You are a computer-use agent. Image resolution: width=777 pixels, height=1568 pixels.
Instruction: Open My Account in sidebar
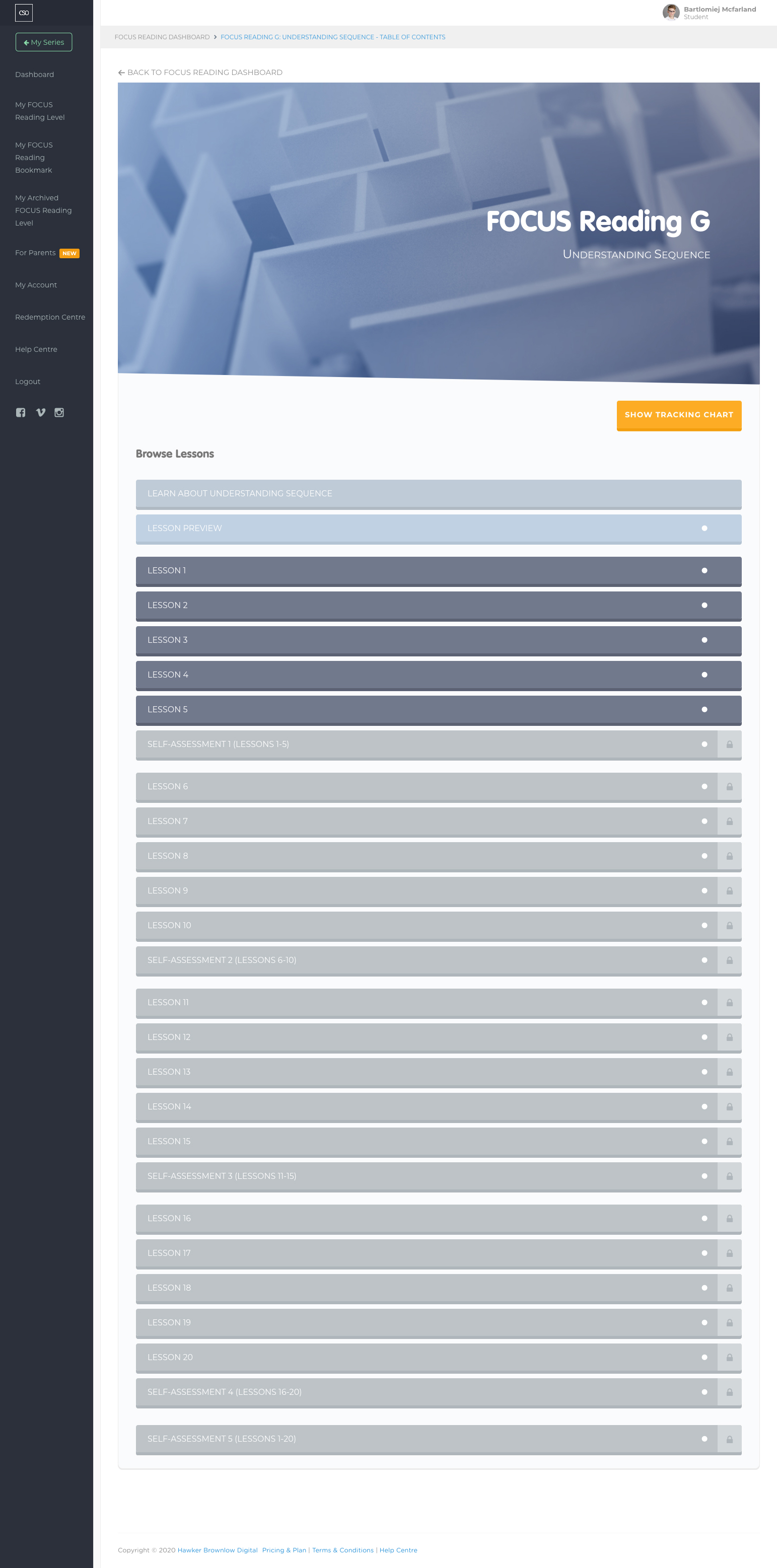click(36, 285)
